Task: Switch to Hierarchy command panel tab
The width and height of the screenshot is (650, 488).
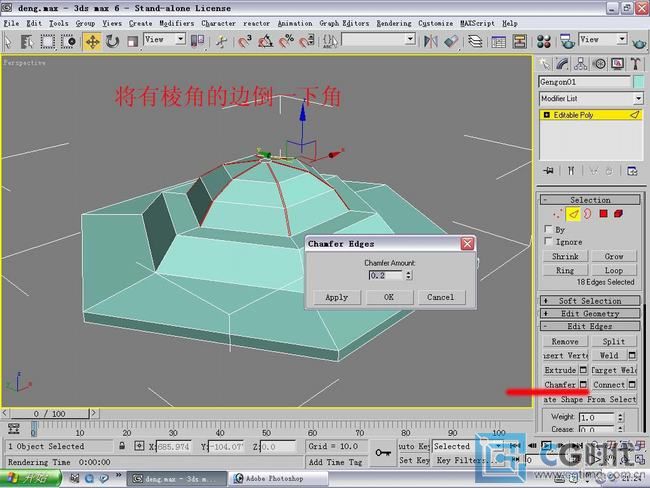Action: point(581,64)
